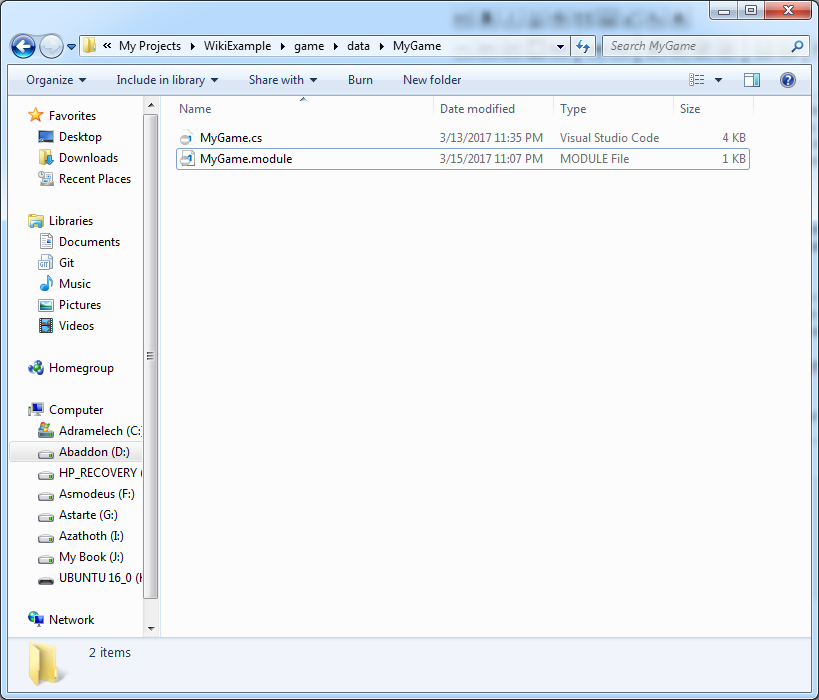Image resolution: width=819 pixels, height=700 pixels.
Task: Open the Share with dropdown
Action: [282, 80]
